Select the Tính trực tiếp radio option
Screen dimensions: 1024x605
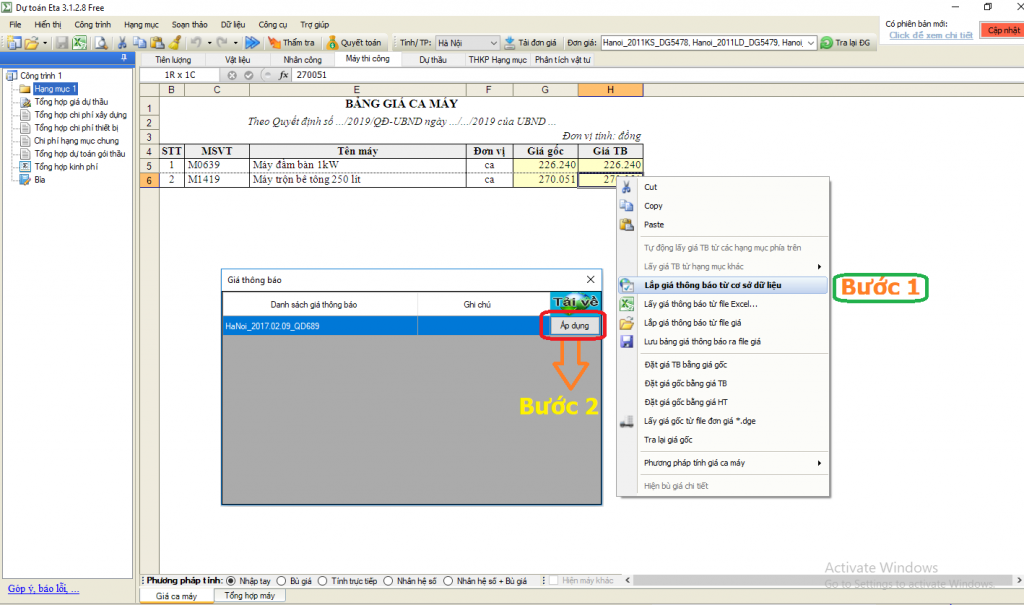click(x=324, y=580)
